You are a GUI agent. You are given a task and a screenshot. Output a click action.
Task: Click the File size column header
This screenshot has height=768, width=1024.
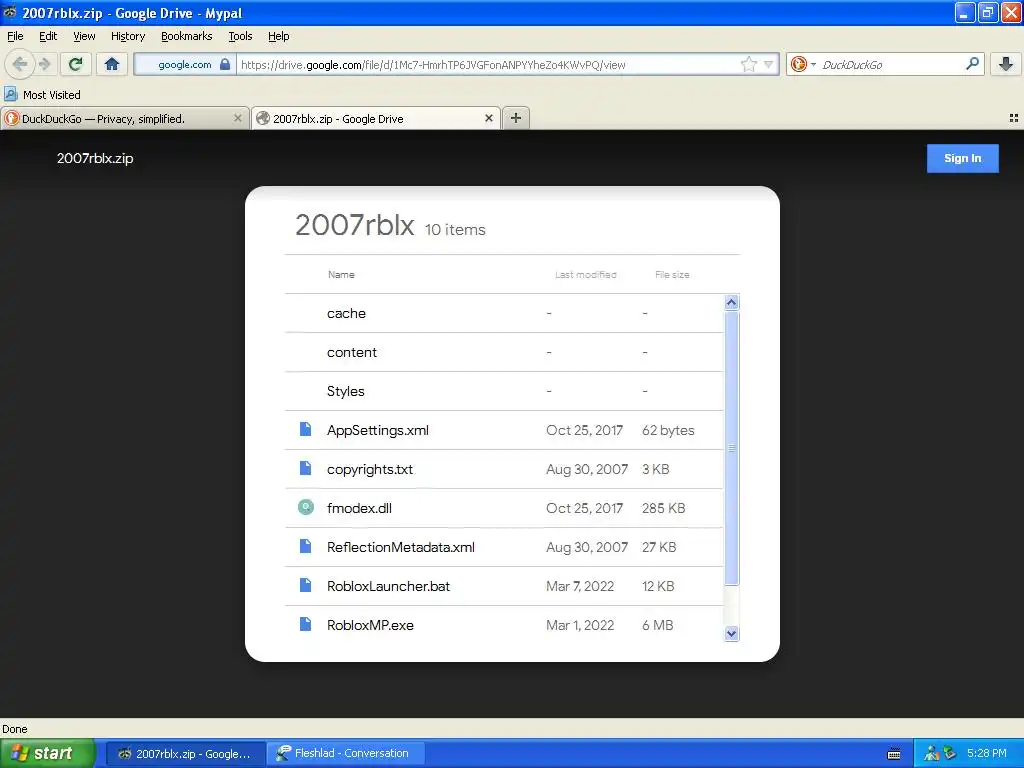672,274
